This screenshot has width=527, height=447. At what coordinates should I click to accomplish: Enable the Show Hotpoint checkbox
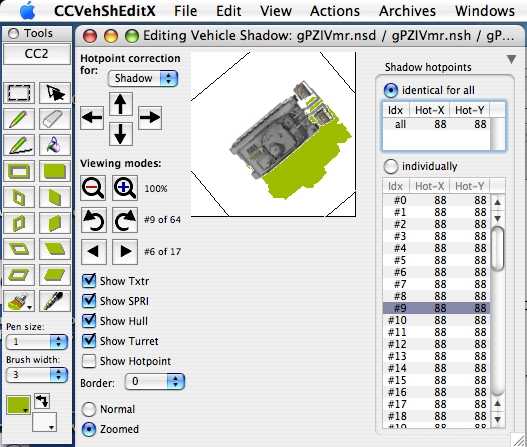(x=89, y=361)
